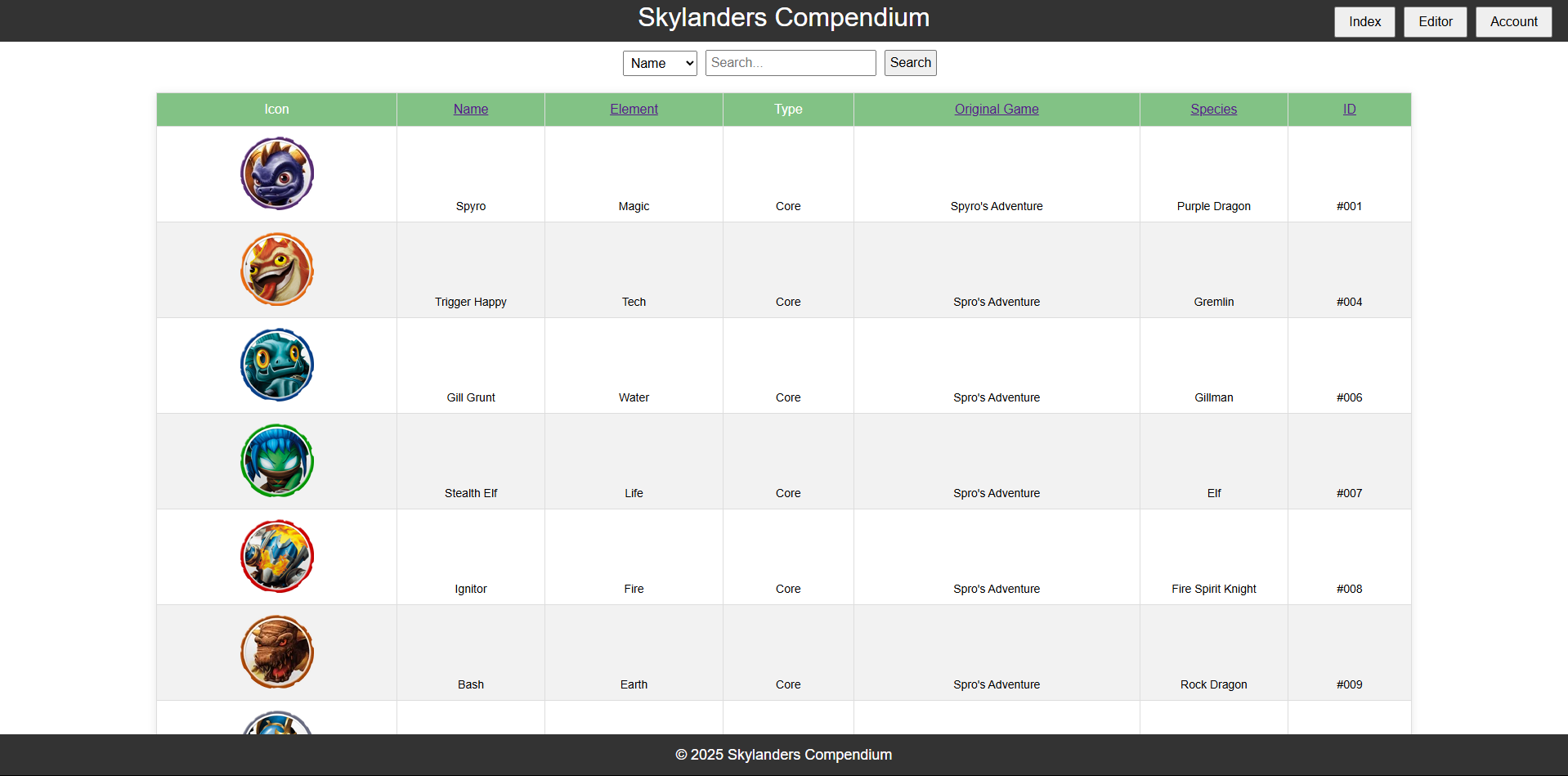The width and height of the screenshot is (1568, 776).
Task: Click the Trigger Happy character icon
Action: point(277,269)
